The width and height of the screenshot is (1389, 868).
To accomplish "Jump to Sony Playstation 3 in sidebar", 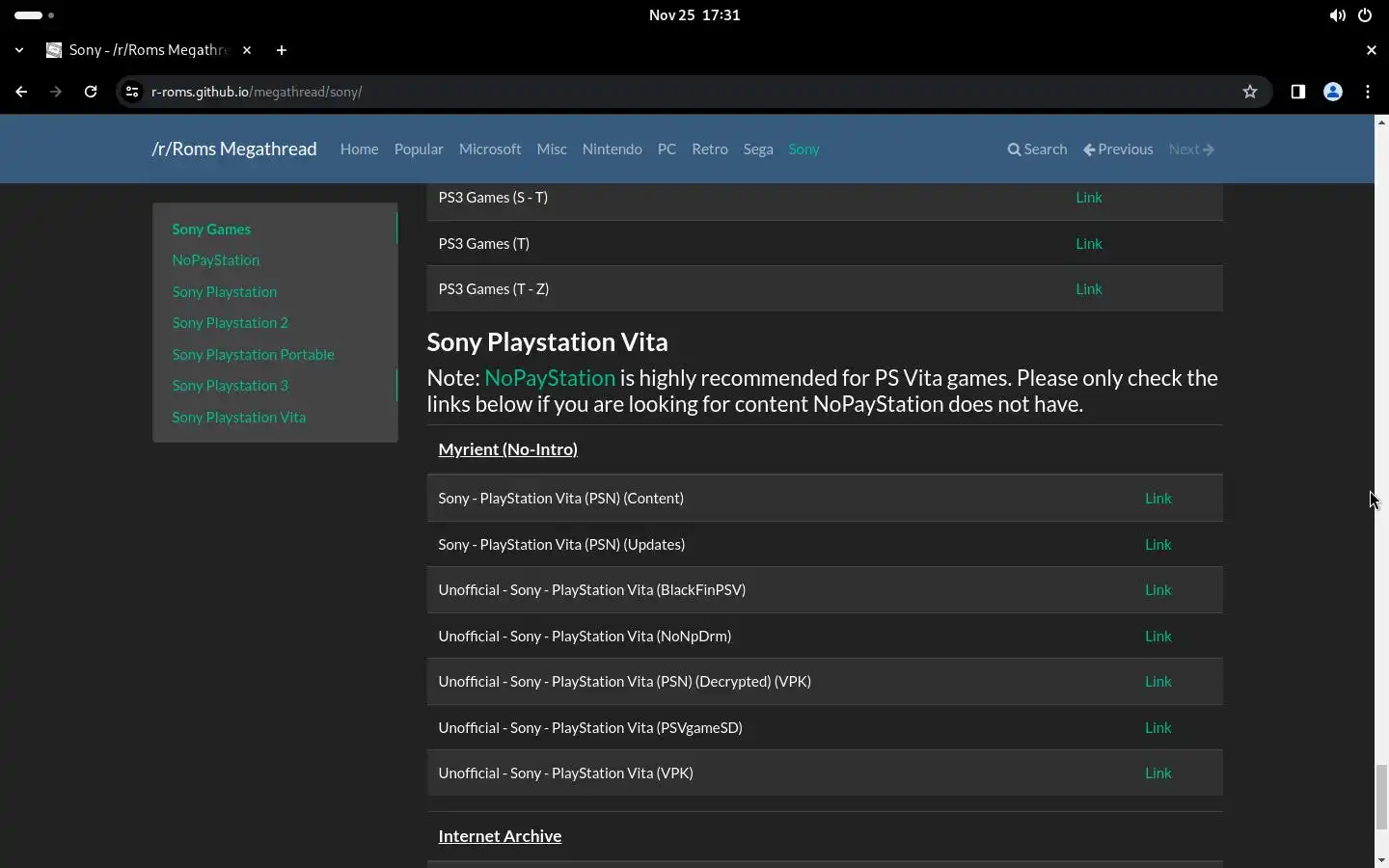I will 230,385.
